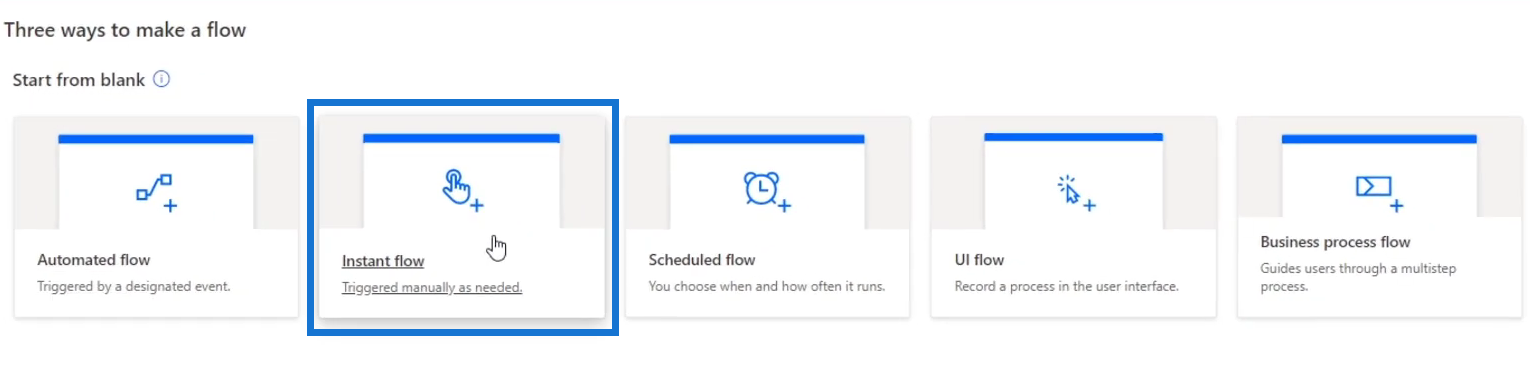Click 'Record a process in the user interface.'

click(x=1067, y=286)
